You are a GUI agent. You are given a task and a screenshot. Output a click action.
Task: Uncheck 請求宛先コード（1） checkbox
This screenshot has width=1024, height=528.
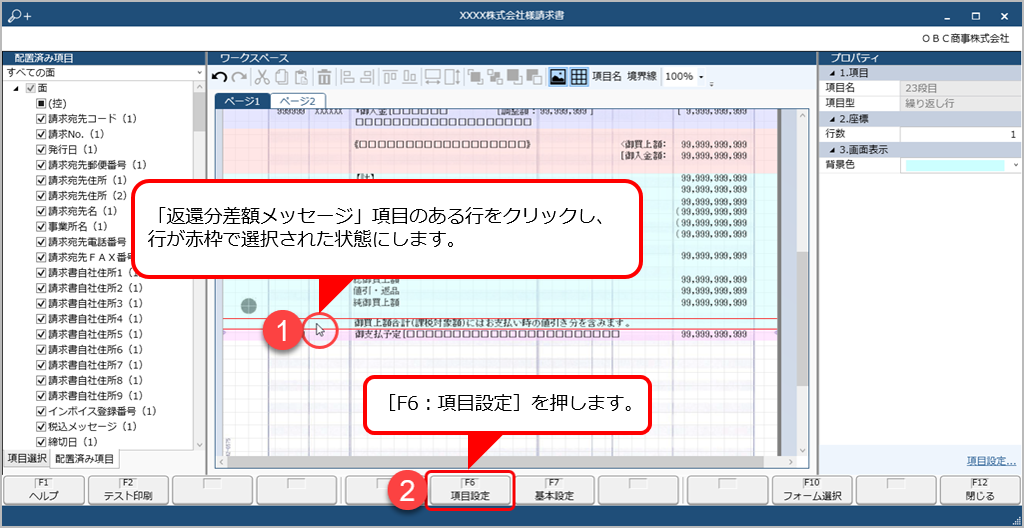pos(41,119)
